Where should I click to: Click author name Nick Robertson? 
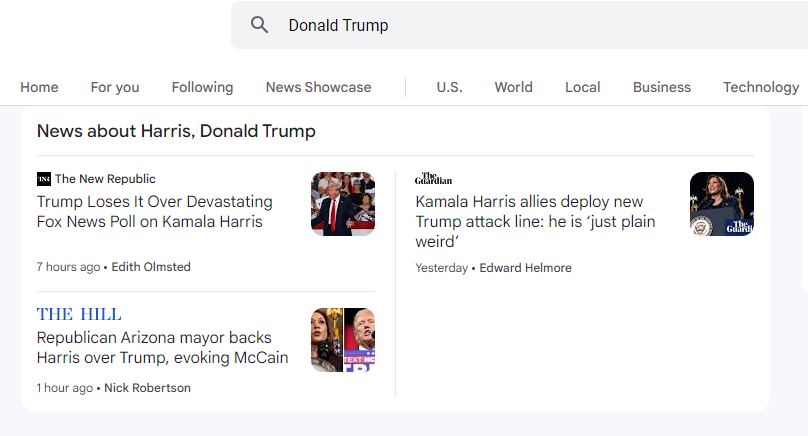click(x=147, y=388)
